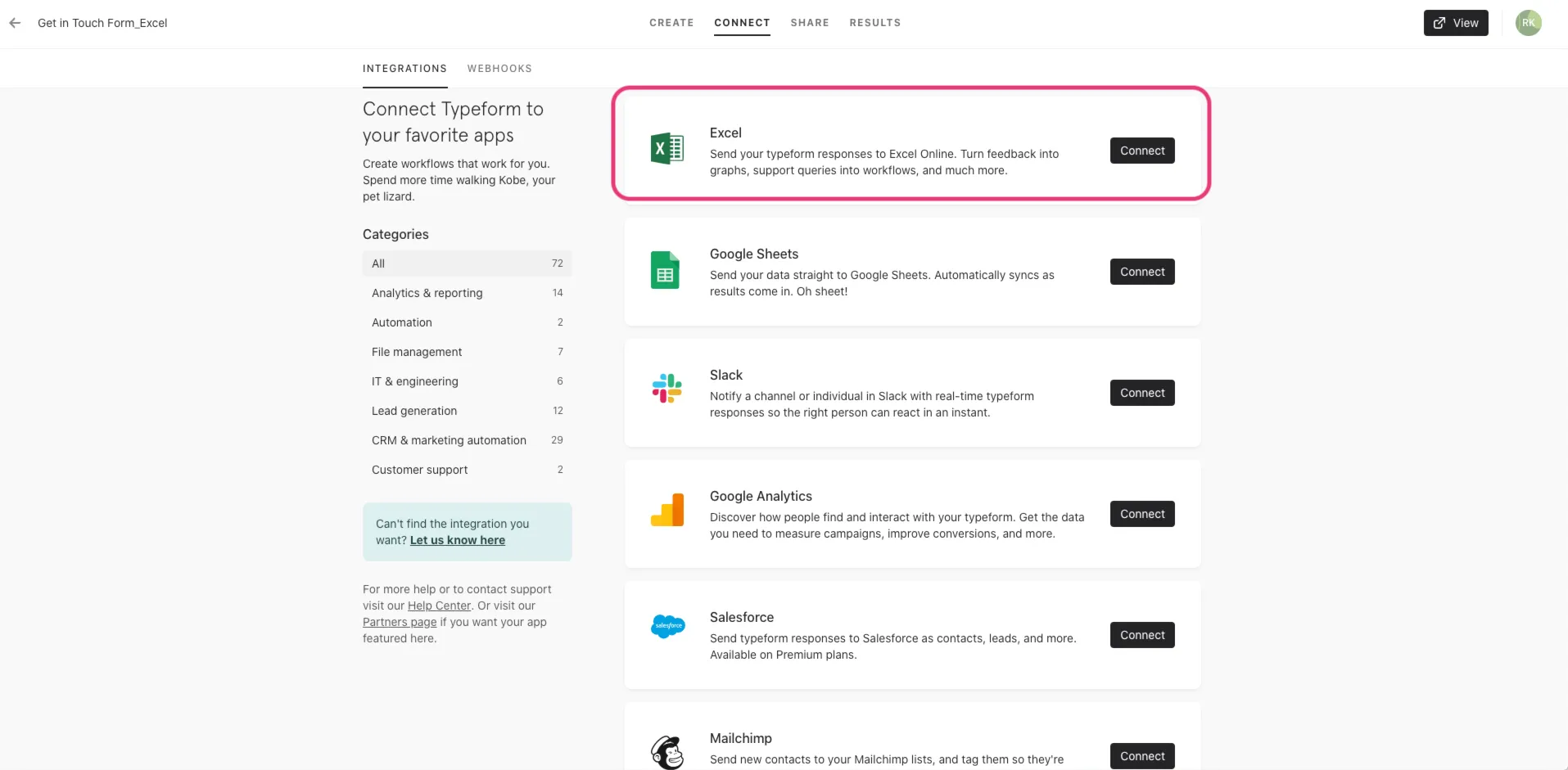Filter by CRM & marketing automation
Image resolution: width=1568 pixels, height=770 pixels.
coord(467,440)
